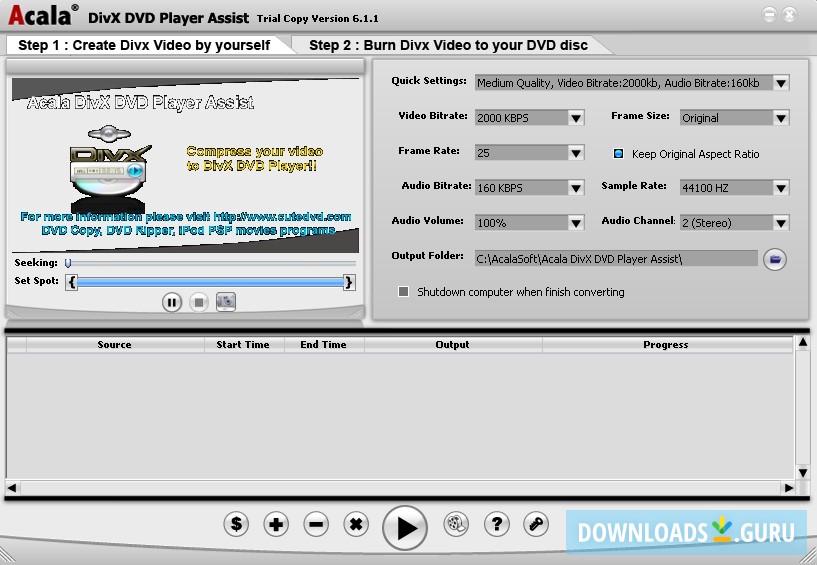
Task: Expand the Audio Channel dropdown
Action: click(x=781, y=223)
